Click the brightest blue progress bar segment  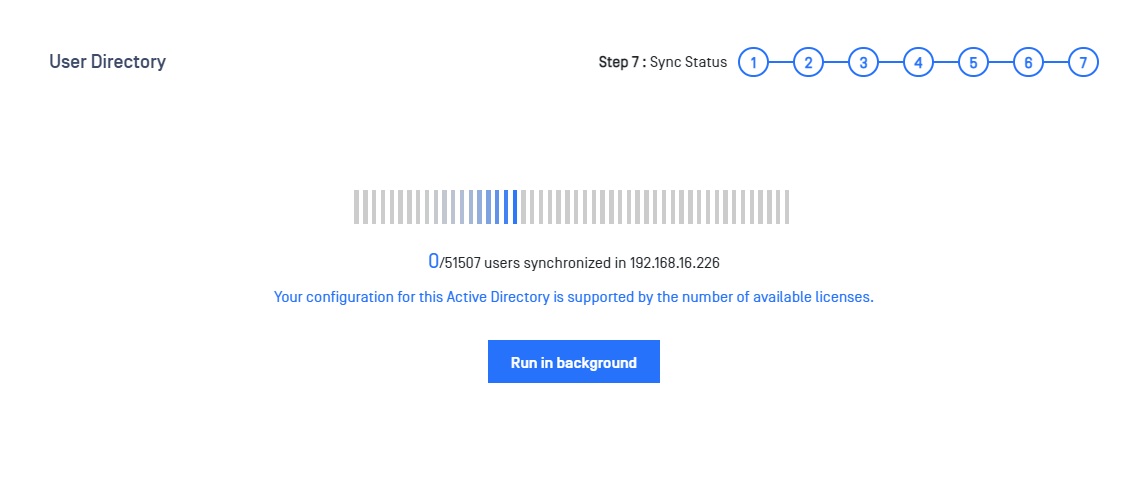[515, 207]
